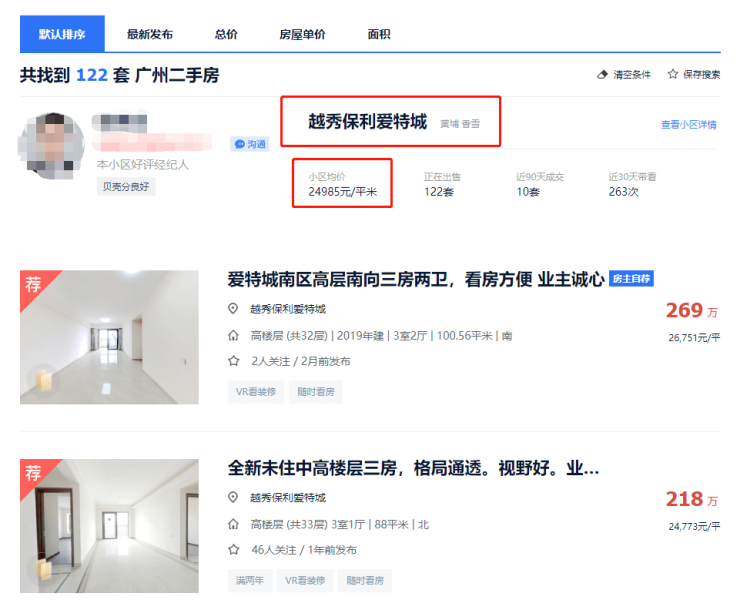Click 随时看房 tag on 269万 listing
740x610 pixels.
(316, 392)
